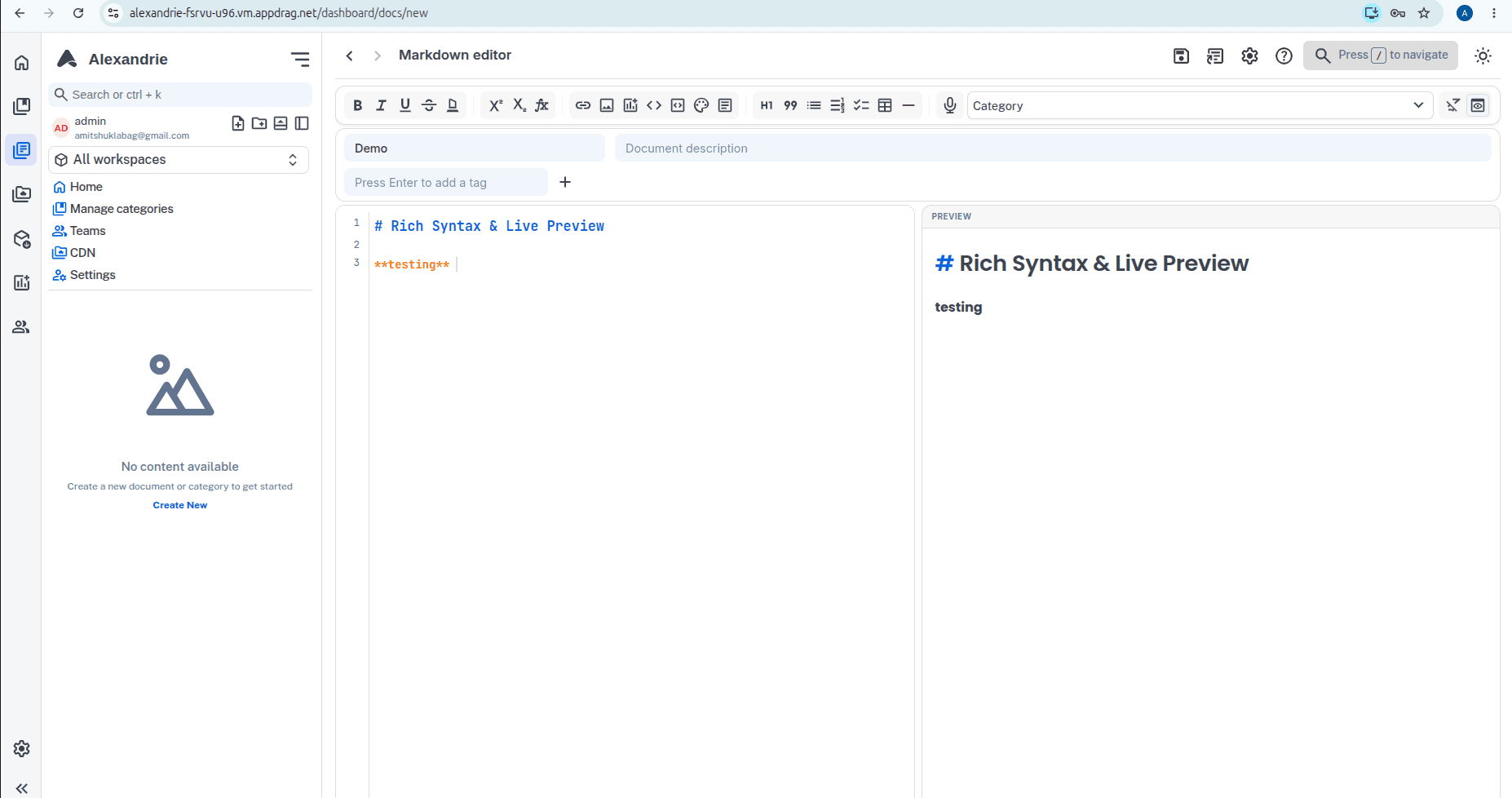Apply underline formatting
This screenshot has width=1512, height=798.
click(405, 105)
